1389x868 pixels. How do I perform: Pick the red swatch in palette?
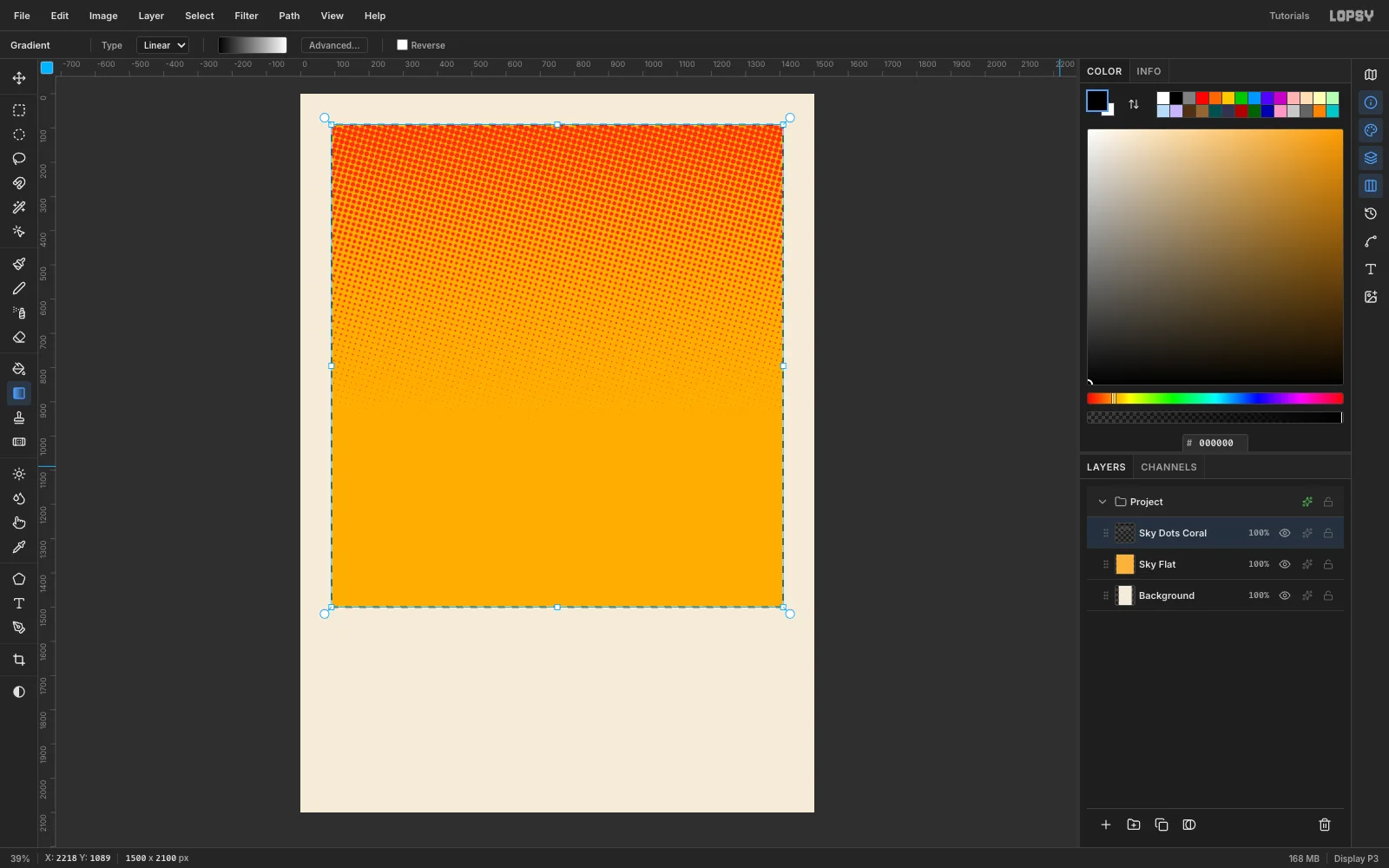1202,98
